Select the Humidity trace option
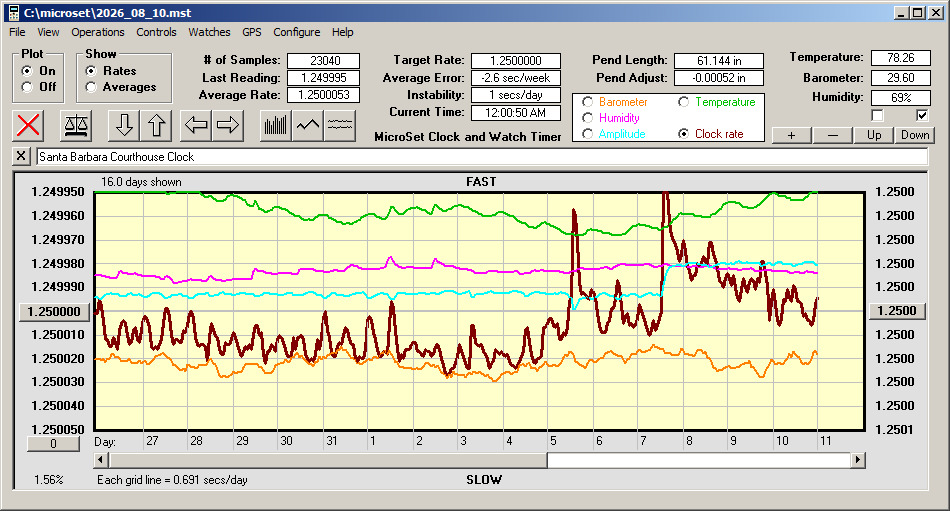 587,118
